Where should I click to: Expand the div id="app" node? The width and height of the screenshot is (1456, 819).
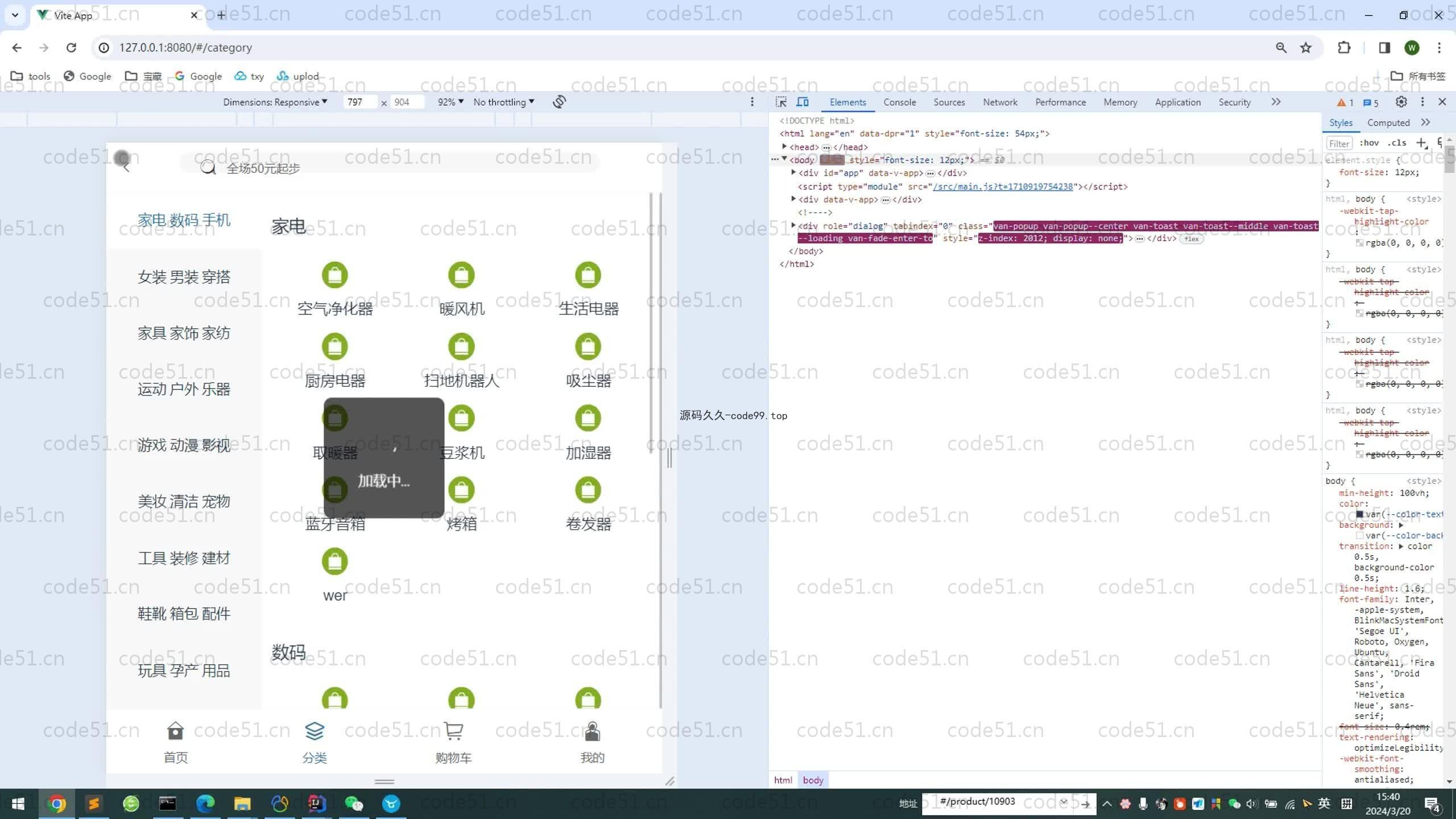point(793,172)
